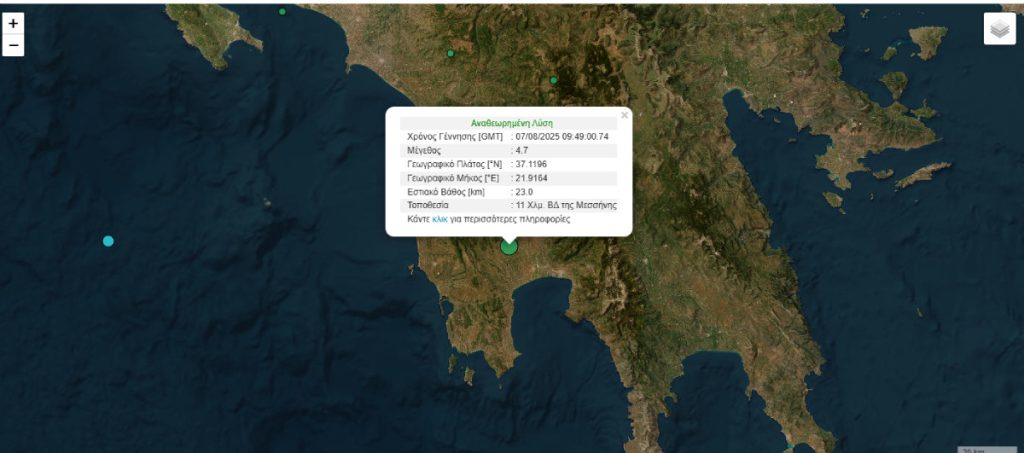Image resolution: width=1024 pixels, height=453 pixels.
Task: Click the magnitude value 4.7
Action: pyautogui.click(x=525, y=150)
